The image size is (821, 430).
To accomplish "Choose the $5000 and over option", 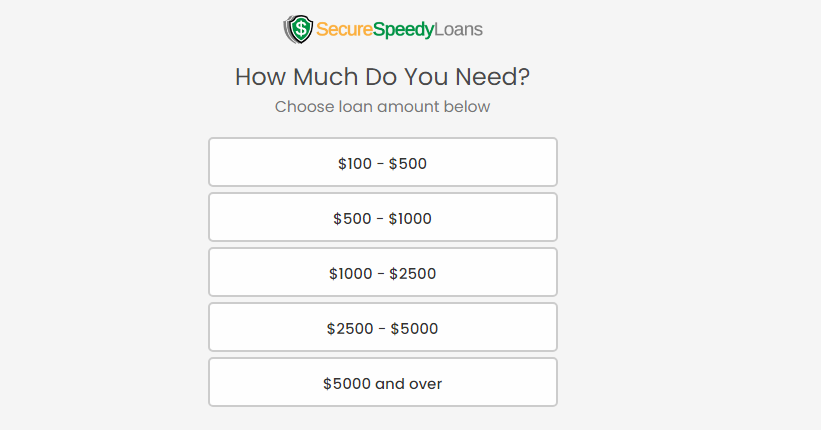I will coord(383,382).
